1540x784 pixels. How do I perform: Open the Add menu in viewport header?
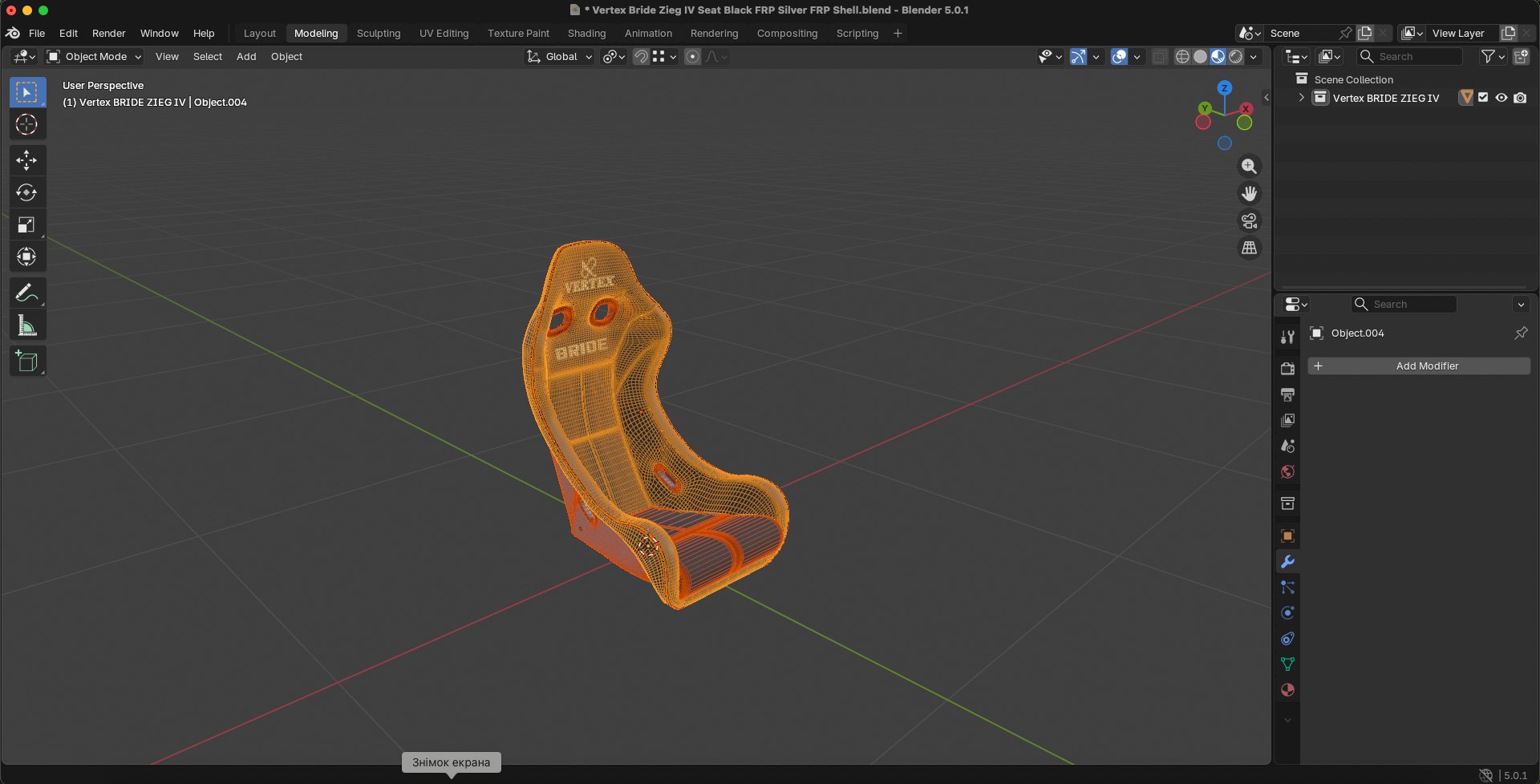246,57
